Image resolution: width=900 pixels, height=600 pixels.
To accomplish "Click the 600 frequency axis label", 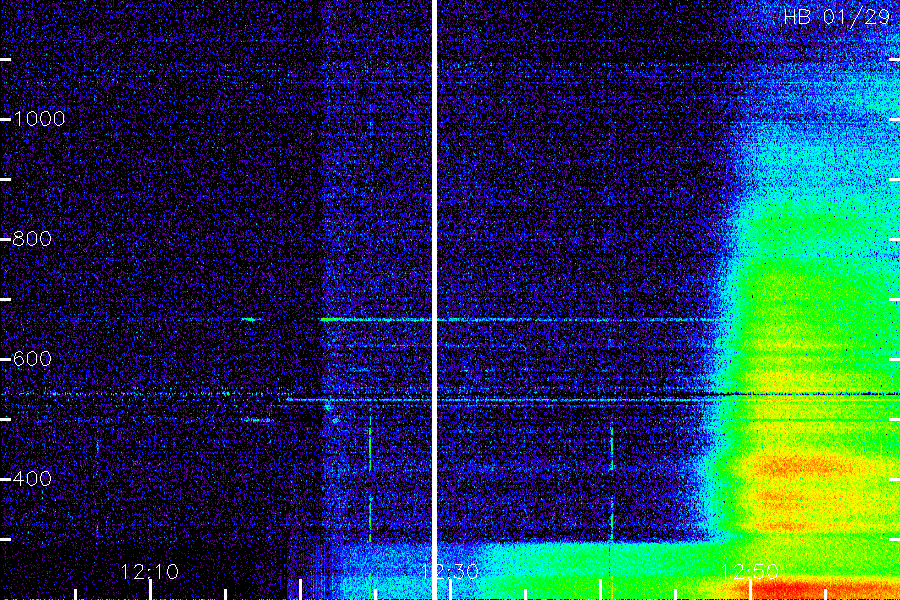I will point(32,359).
